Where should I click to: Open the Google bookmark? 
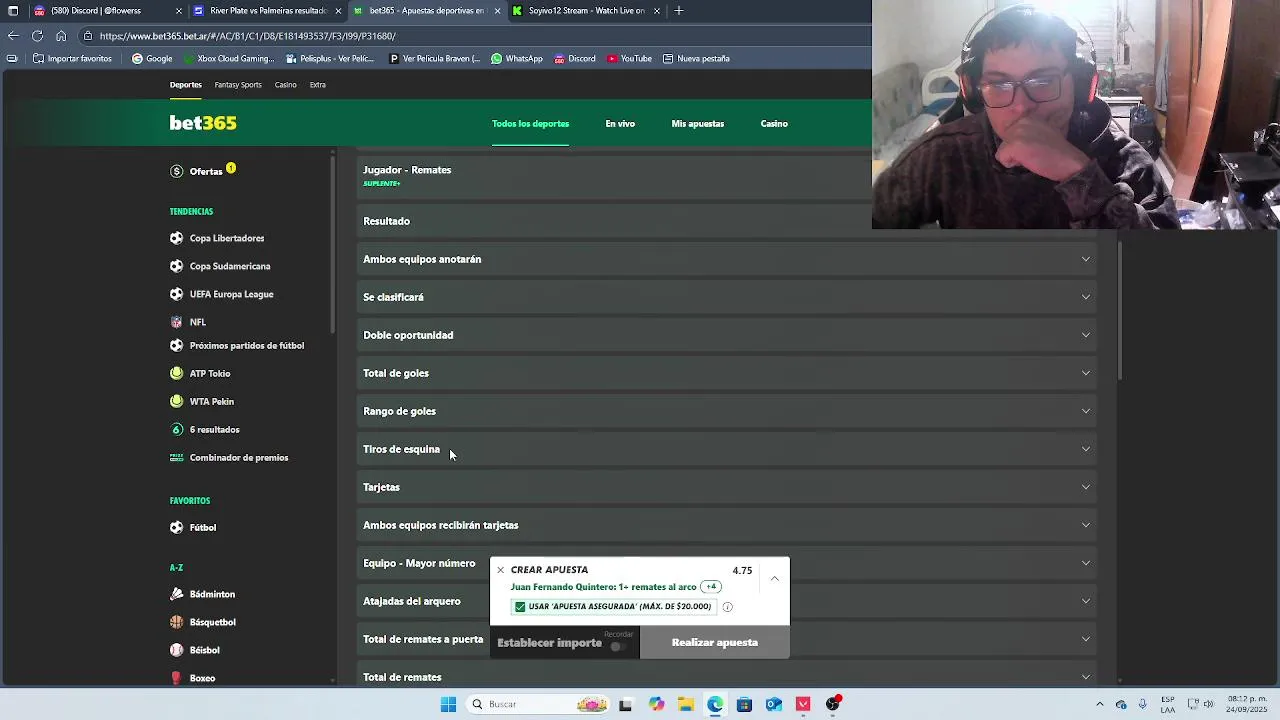pos(152,58)
